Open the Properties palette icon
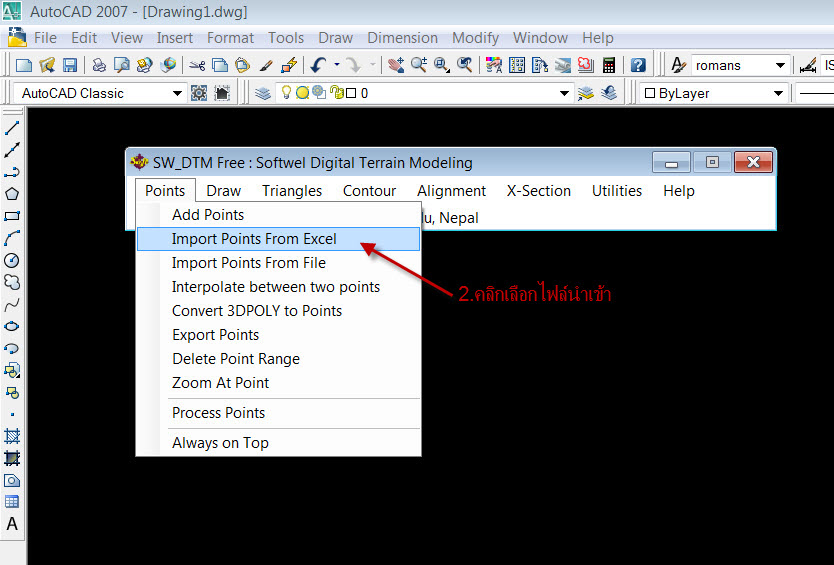Image resolution: width=834 pixels, height=565 pixels. pos(494,65)
